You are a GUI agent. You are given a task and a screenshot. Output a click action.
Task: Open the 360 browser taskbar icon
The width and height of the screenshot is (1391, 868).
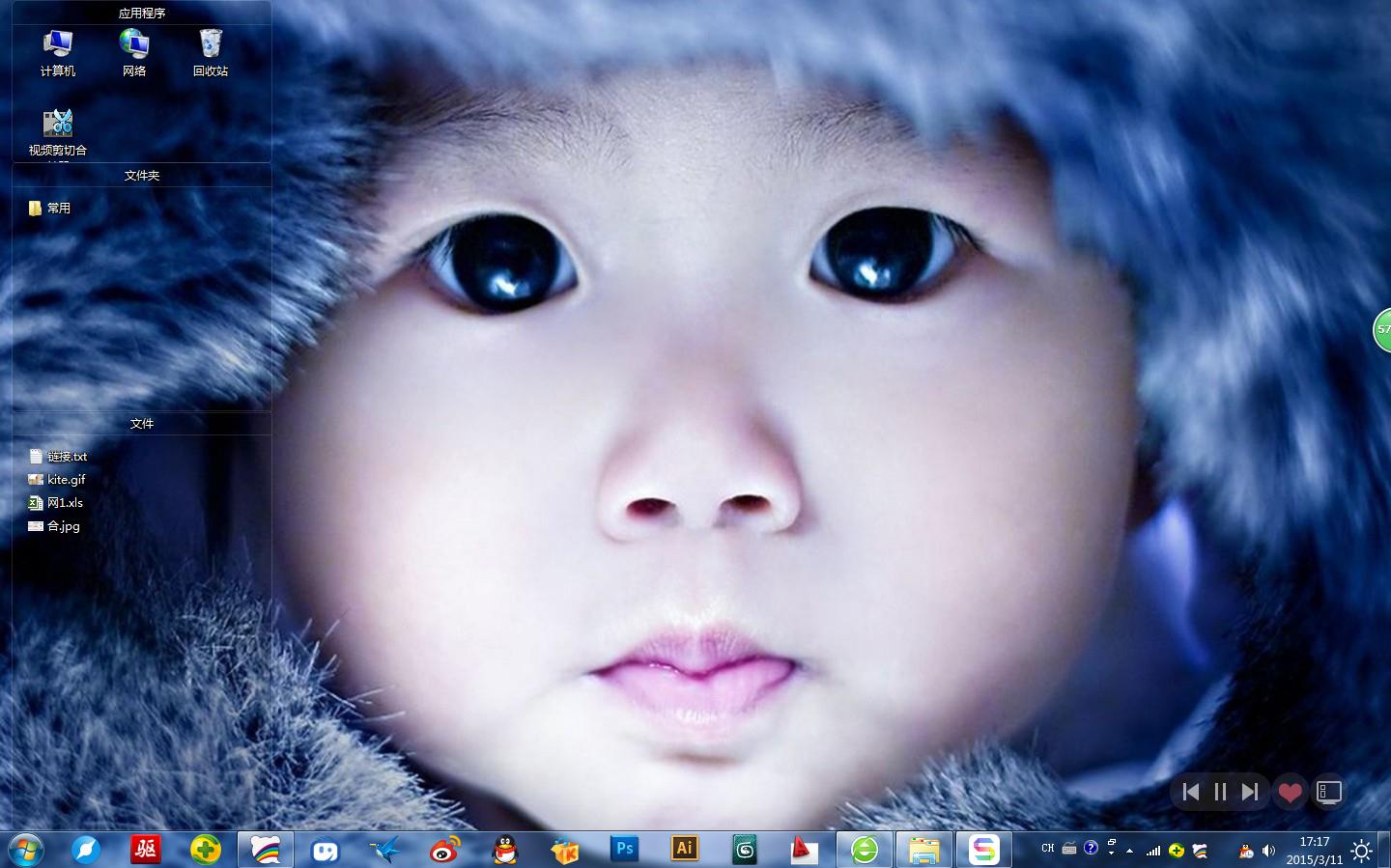click(864, 850)
